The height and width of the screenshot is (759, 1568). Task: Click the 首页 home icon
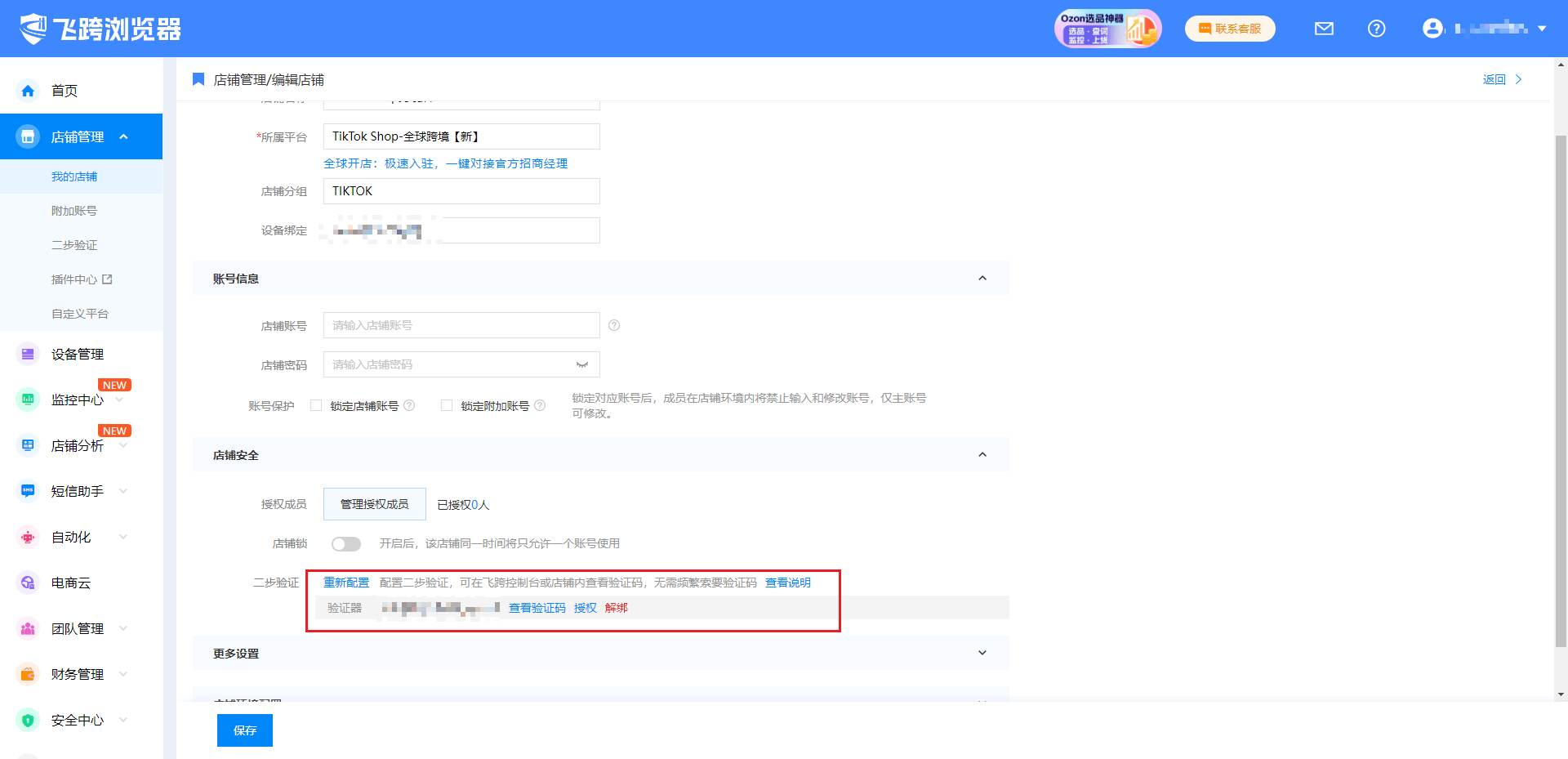pos(28,91)
